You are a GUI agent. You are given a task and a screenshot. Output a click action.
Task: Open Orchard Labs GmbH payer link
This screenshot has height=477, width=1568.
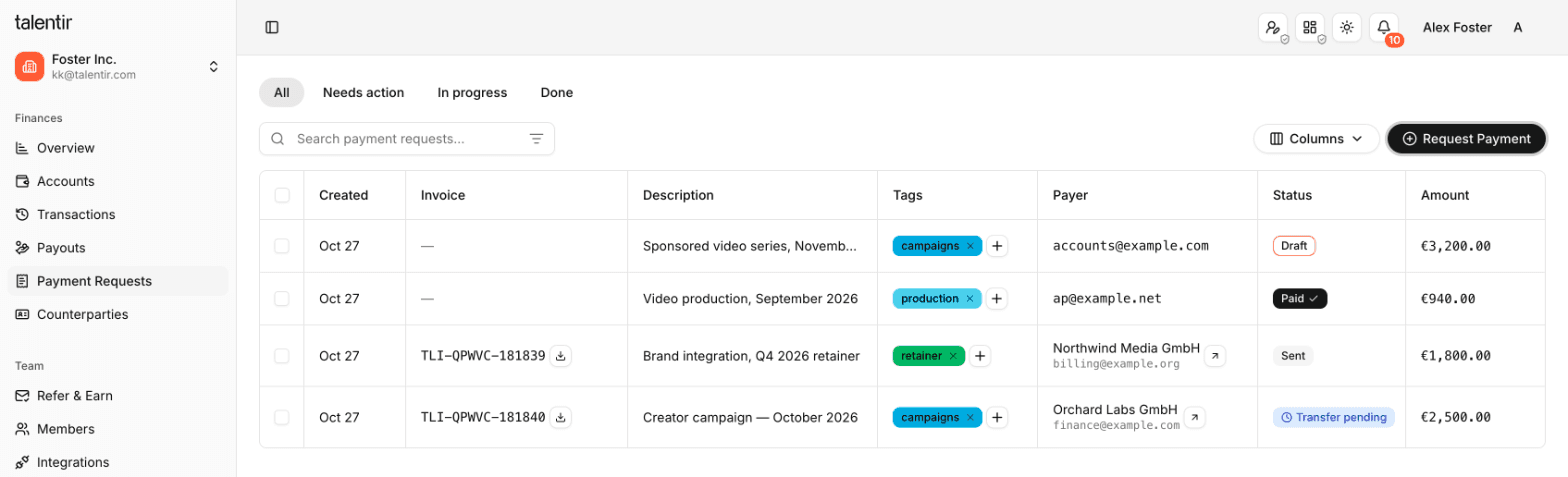(1195, 417)
